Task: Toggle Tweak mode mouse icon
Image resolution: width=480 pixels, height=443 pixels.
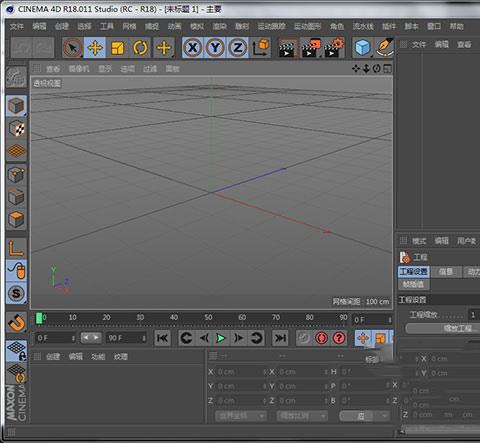Action: 16,271
